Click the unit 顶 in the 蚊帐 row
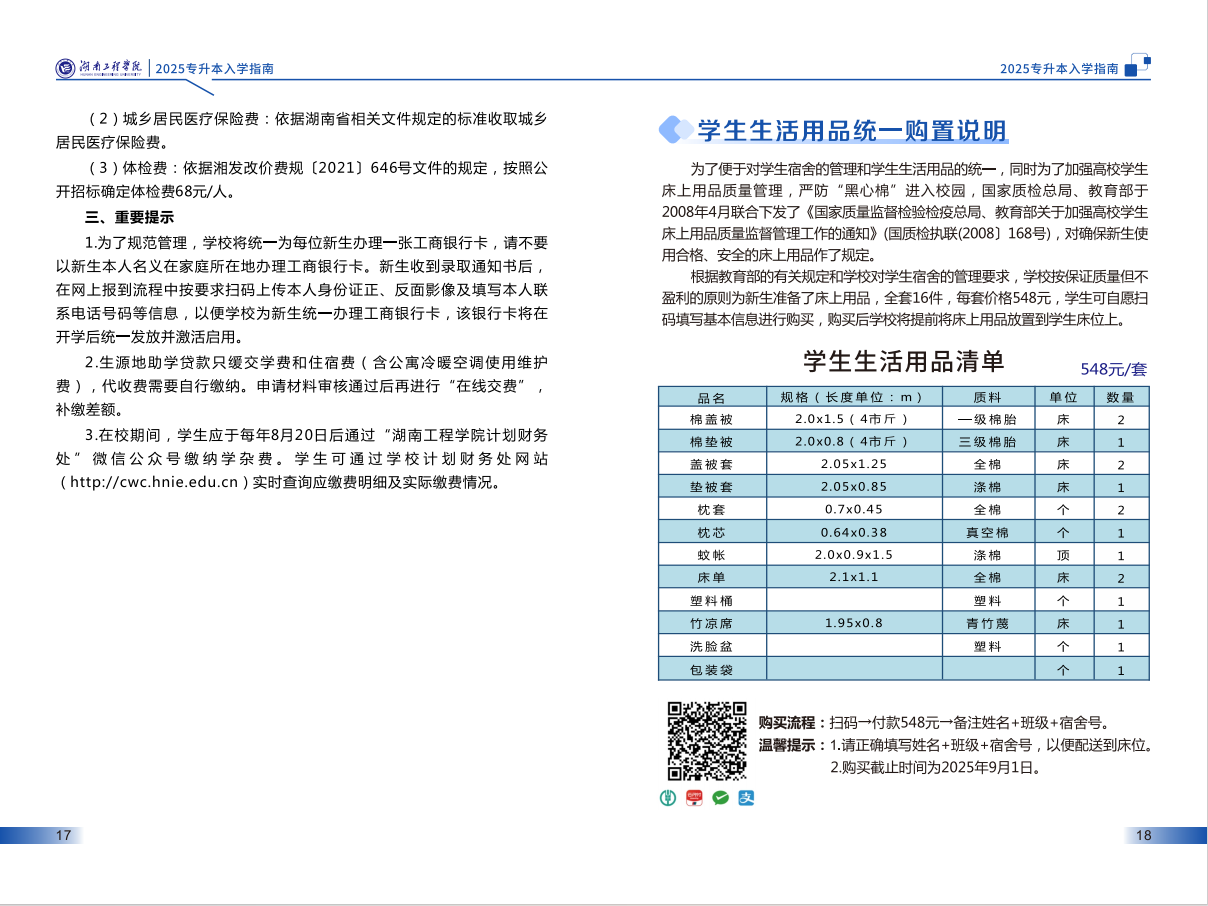This screenshot has width=1208, height=906. click(1063, 555)
